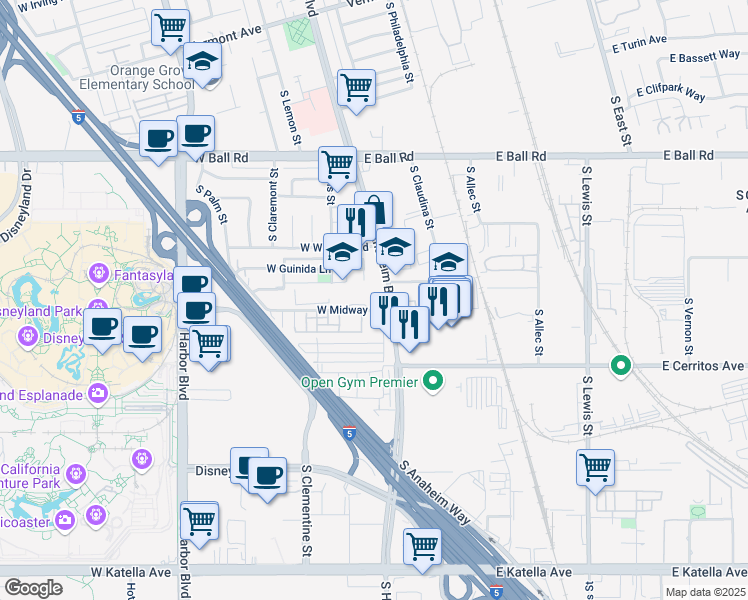Viewport: 748px width, 600px height.
Task: Select the green pin on E Cerritos Ave
Action: point(621,366)
